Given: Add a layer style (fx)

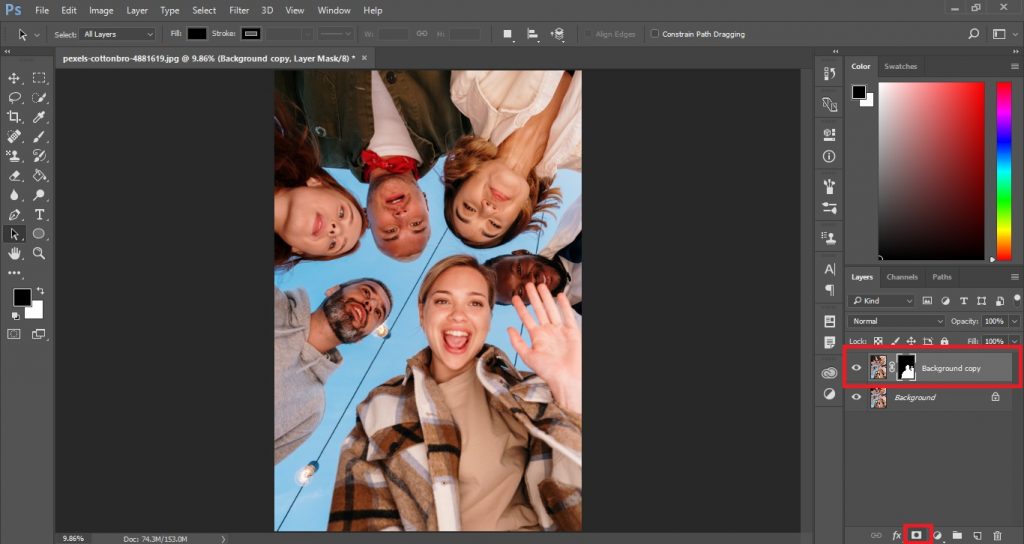Looking at the screenshot, I should tap(897, 535).
